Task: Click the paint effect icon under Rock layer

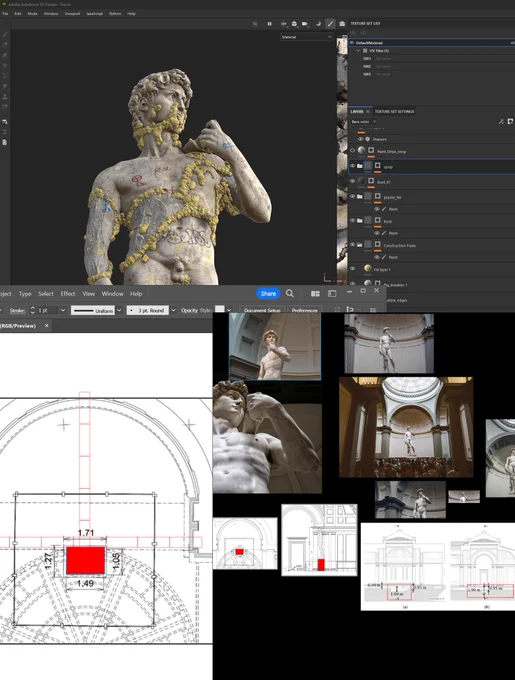Action: 384,233
